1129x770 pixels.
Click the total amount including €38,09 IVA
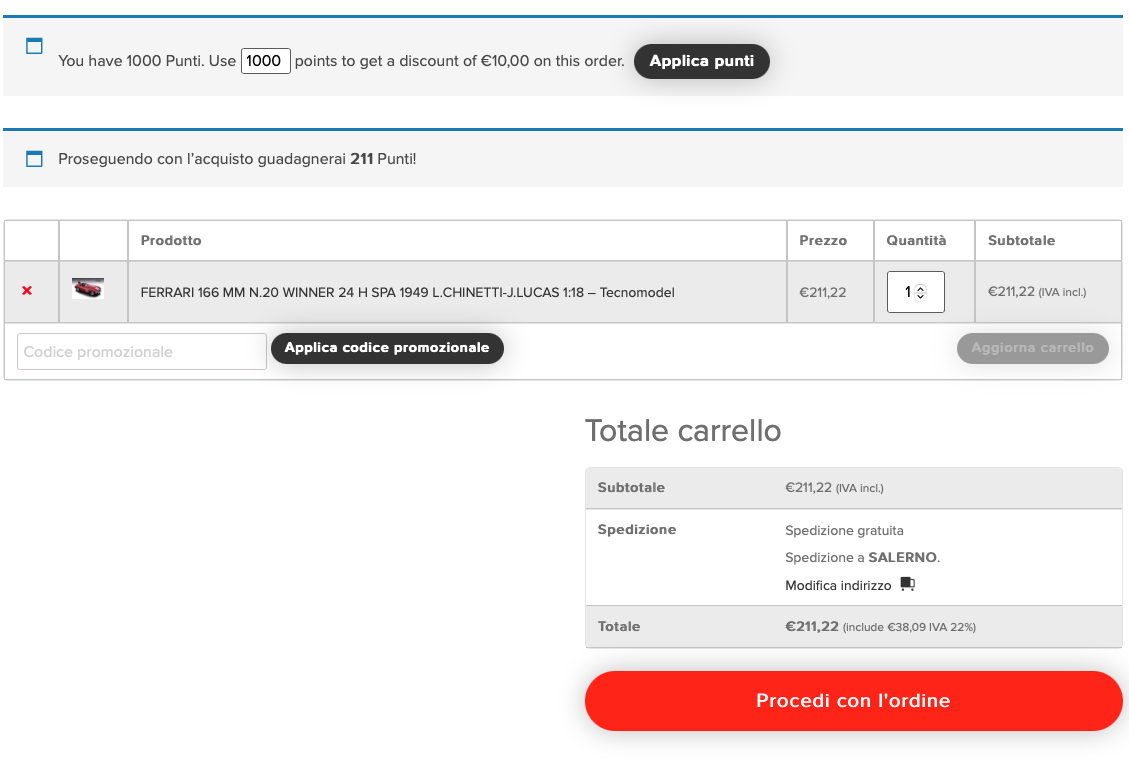coord(880,627)
